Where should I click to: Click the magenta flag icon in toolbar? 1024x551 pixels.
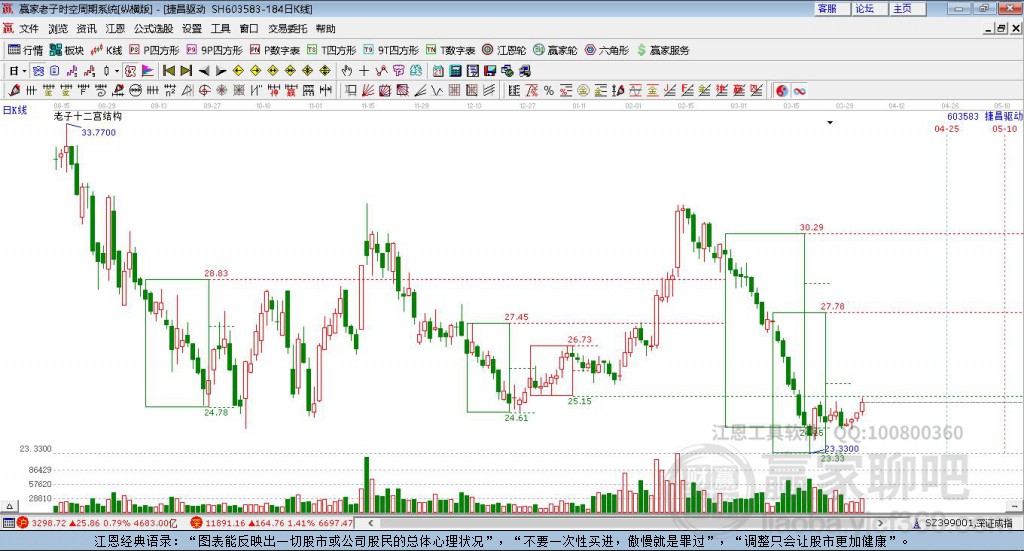148,71
